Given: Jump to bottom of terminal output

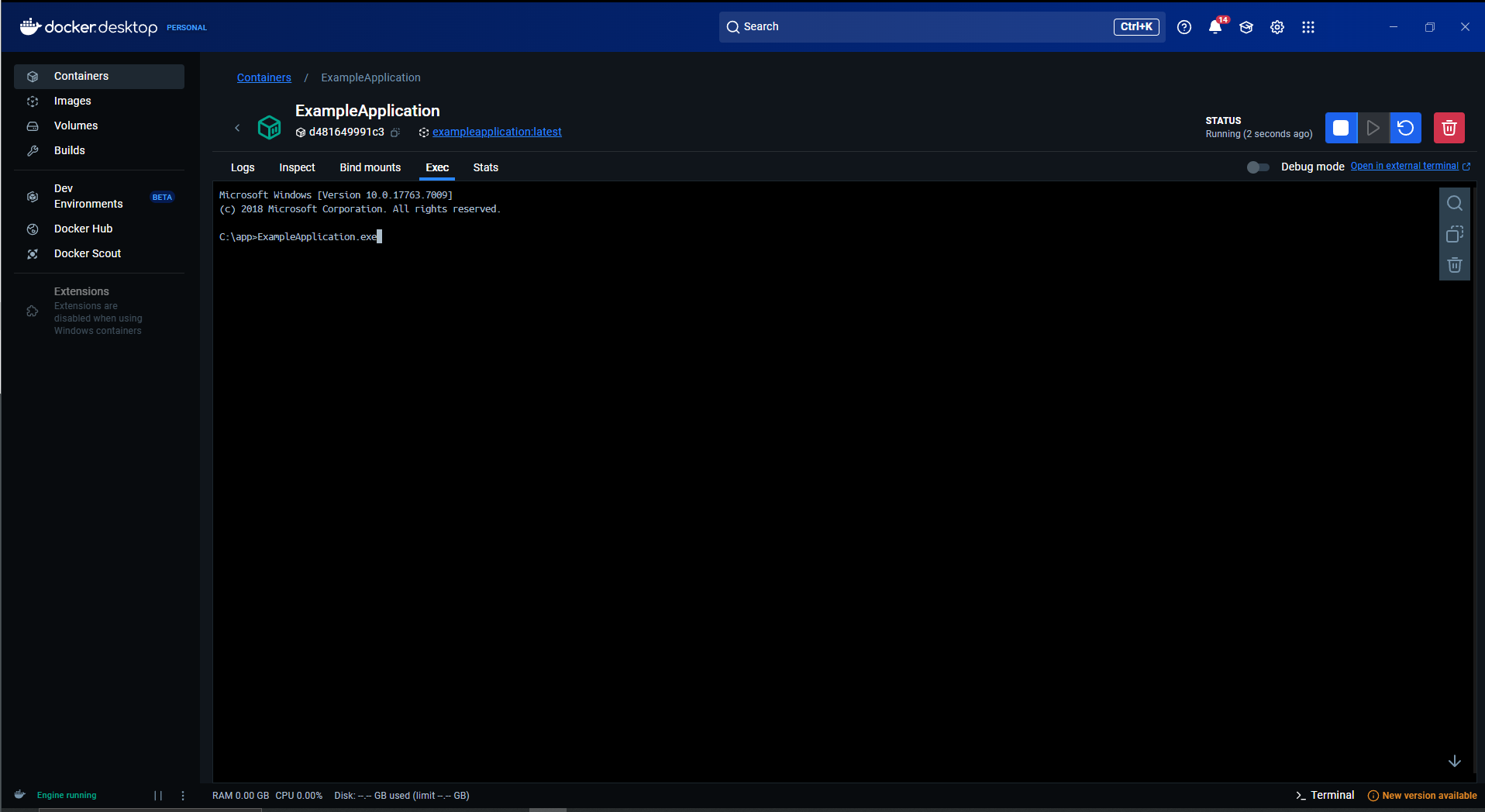Looking at the screenshot, I should tap(1454, 761).
